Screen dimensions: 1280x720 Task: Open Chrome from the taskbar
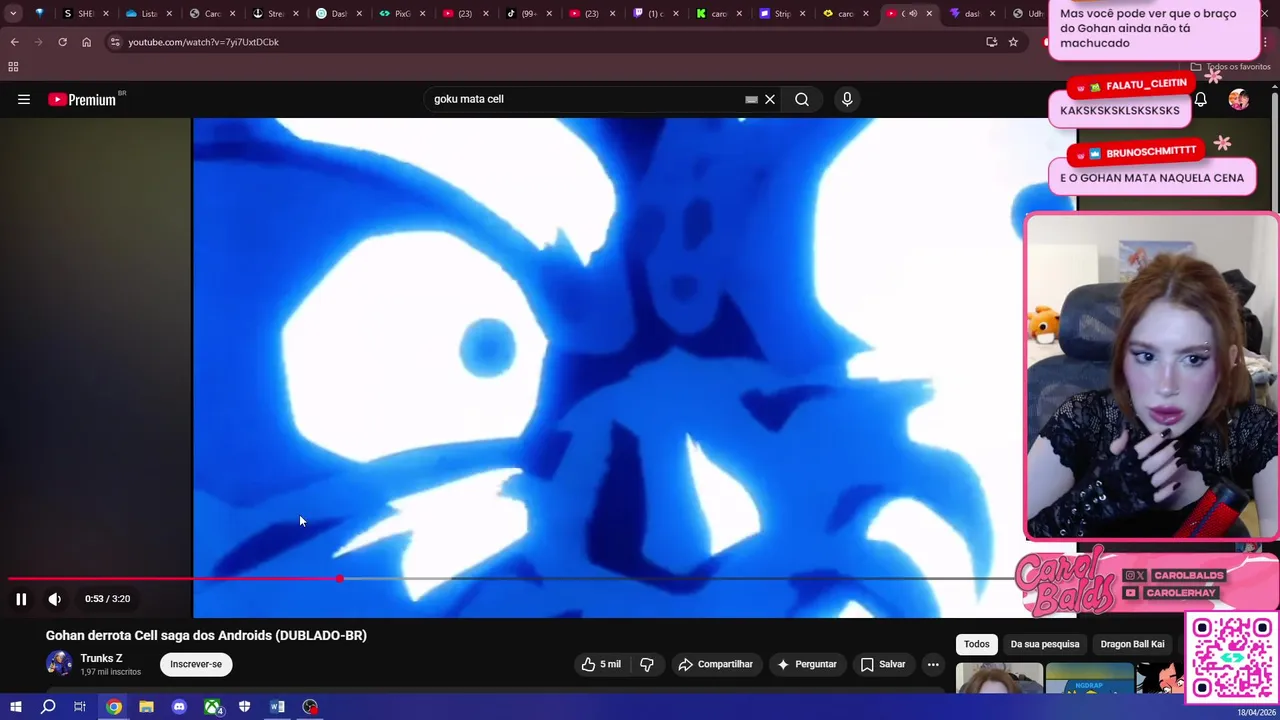pos(114,707)
